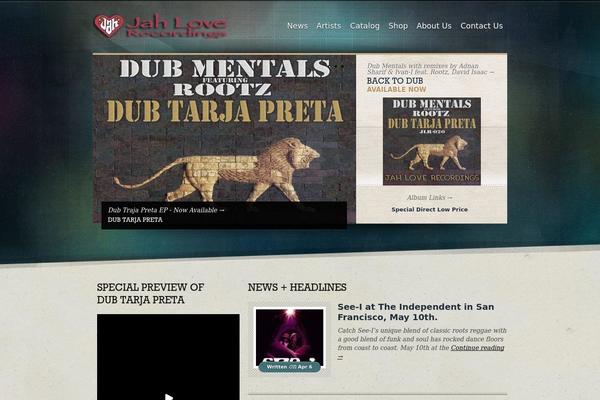Open the See-I concert poster thumbnail
The width and height of the screenshot is (600, 400).
coord(290,338)
